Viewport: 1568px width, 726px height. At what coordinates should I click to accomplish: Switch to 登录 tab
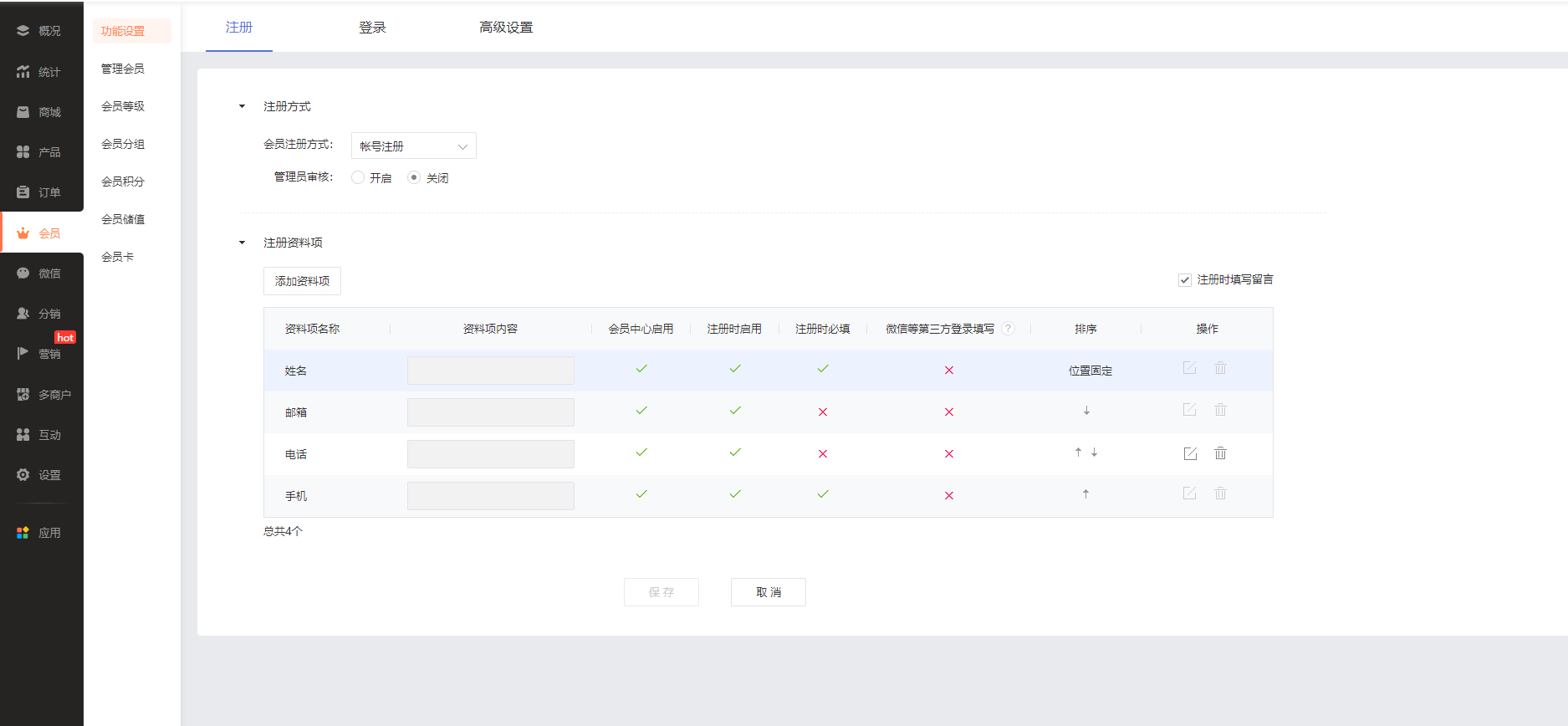[x=373, y=28]
